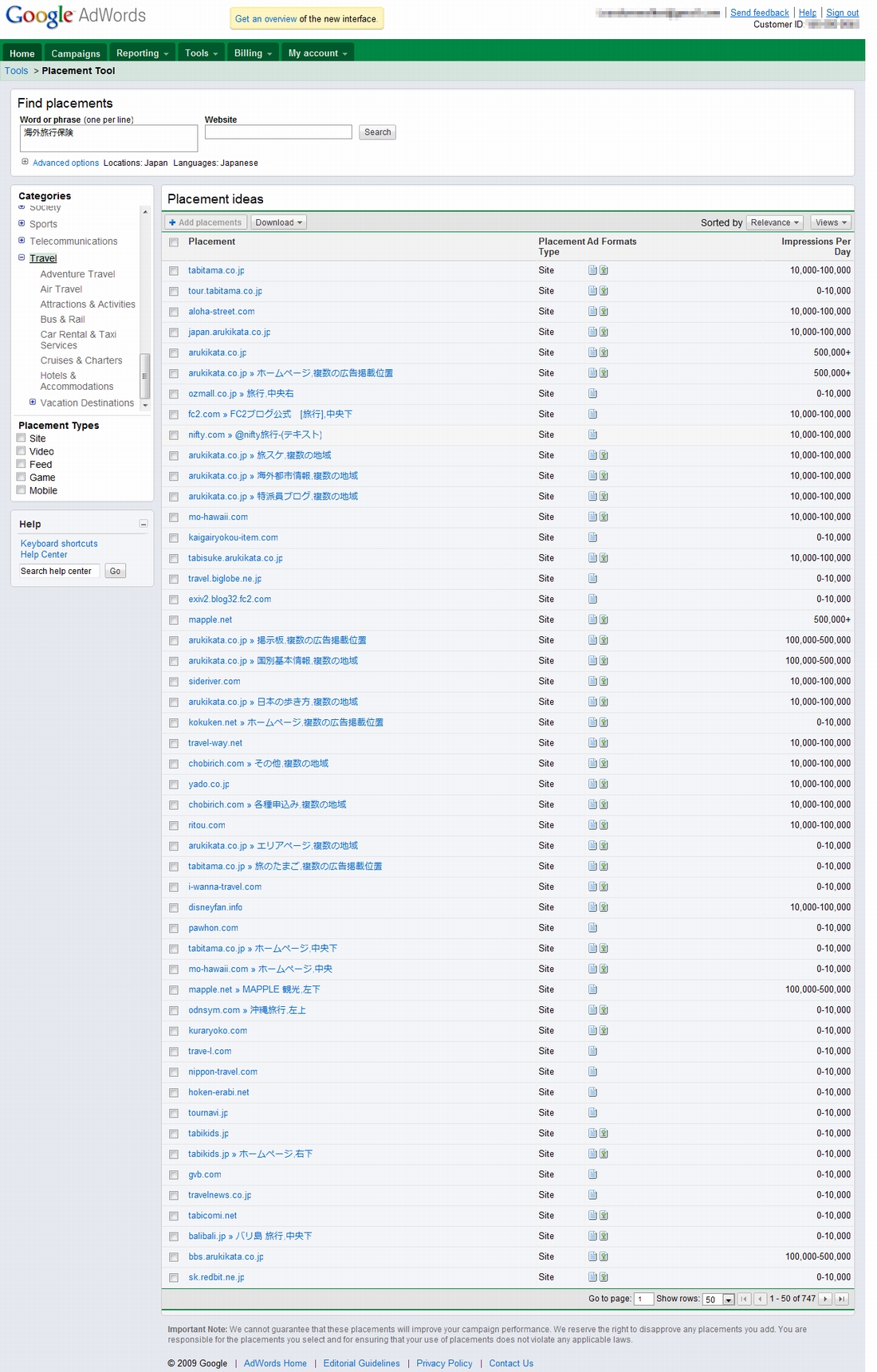This screenshot has height=1372, width=877.
Task: Expand Advanced options plus icon
Action: tap(25, 162)
